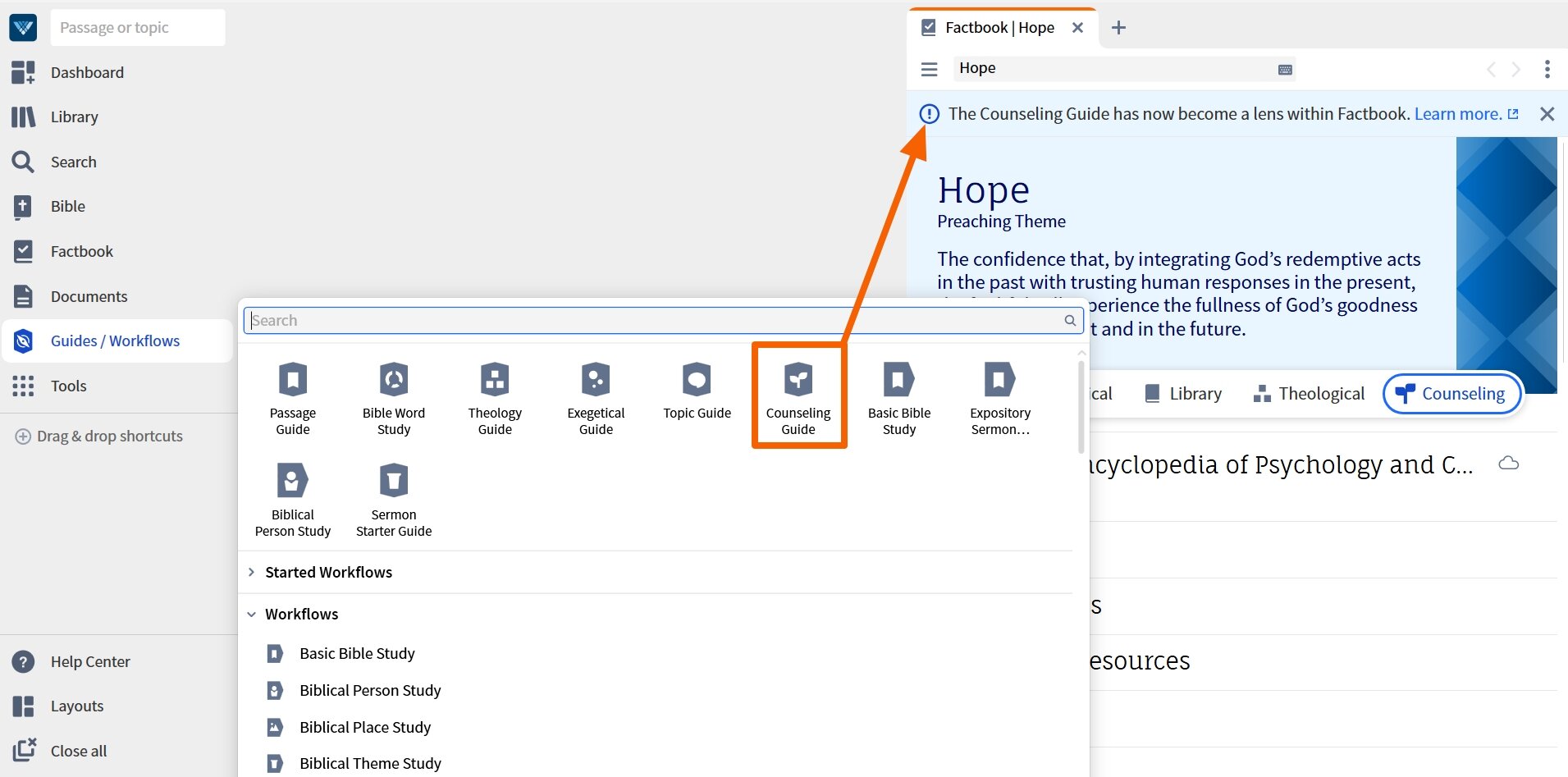Click the magnifier icon in guides search

click(x=1070, y=321)
